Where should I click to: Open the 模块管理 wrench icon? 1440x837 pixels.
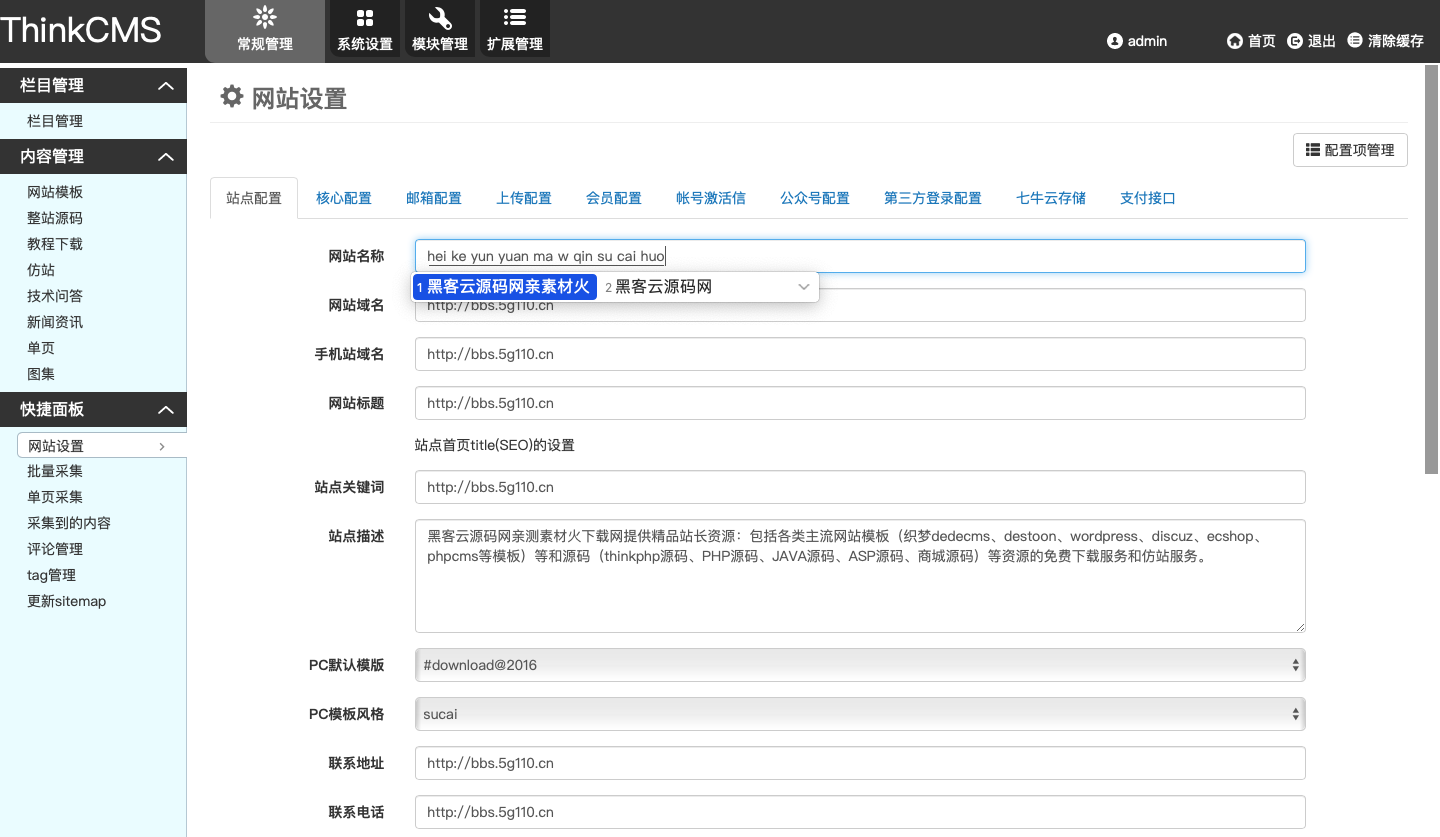(440, 18)
